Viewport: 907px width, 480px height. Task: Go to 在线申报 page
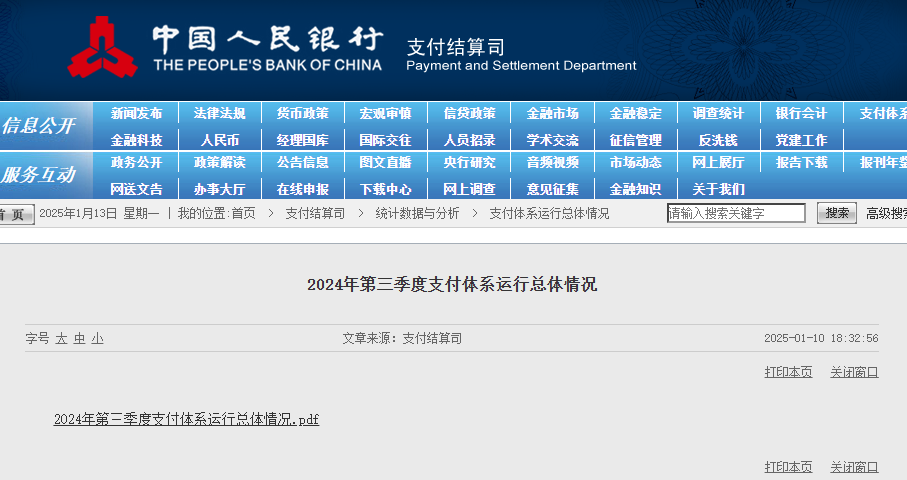click(x=303, y=189)
